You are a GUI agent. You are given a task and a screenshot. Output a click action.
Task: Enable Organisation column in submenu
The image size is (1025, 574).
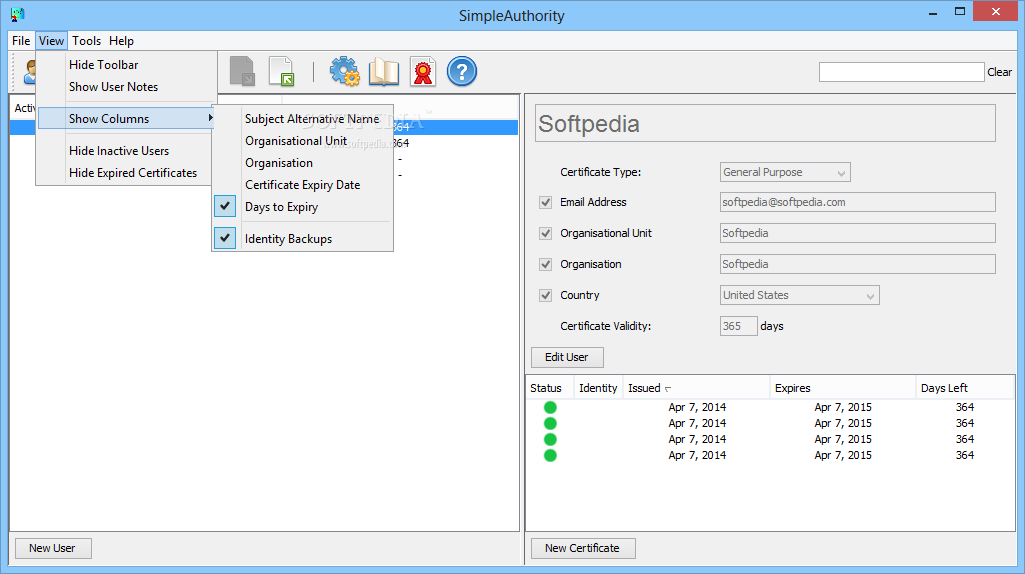coord(303,163)
